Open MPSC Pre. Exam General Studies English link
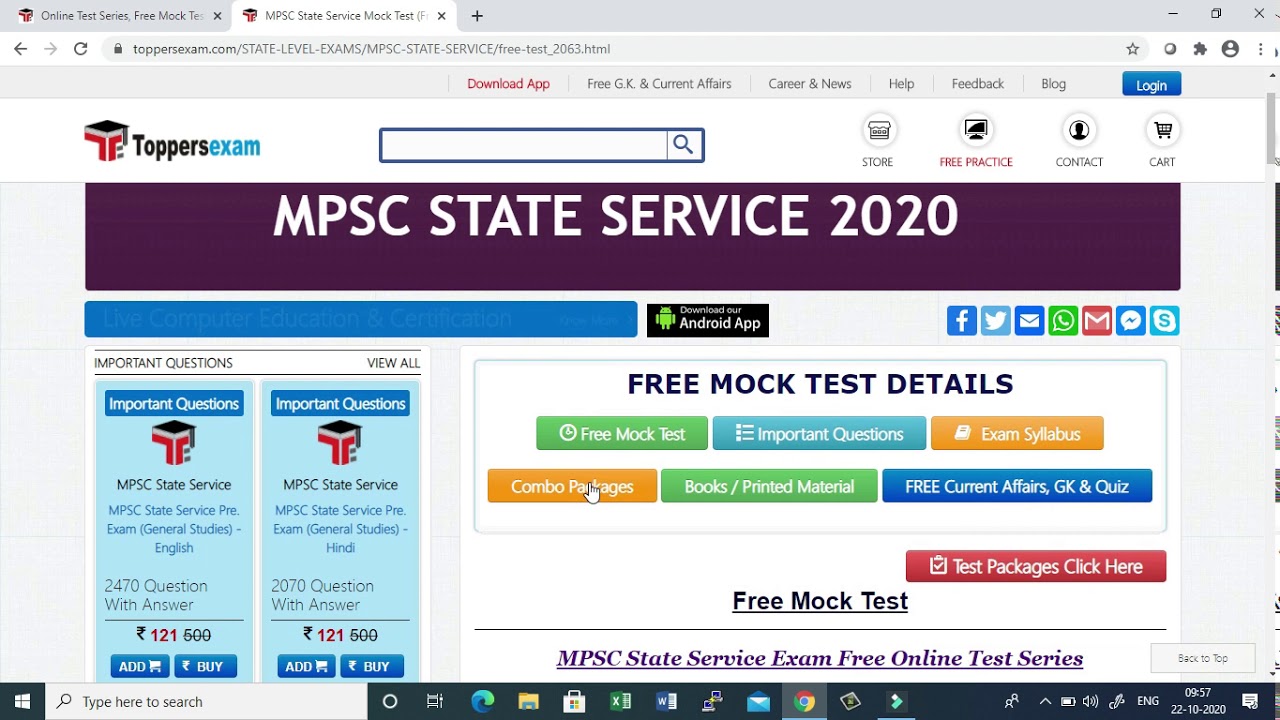Viewport: 1280px width, 720px height. 174,529
